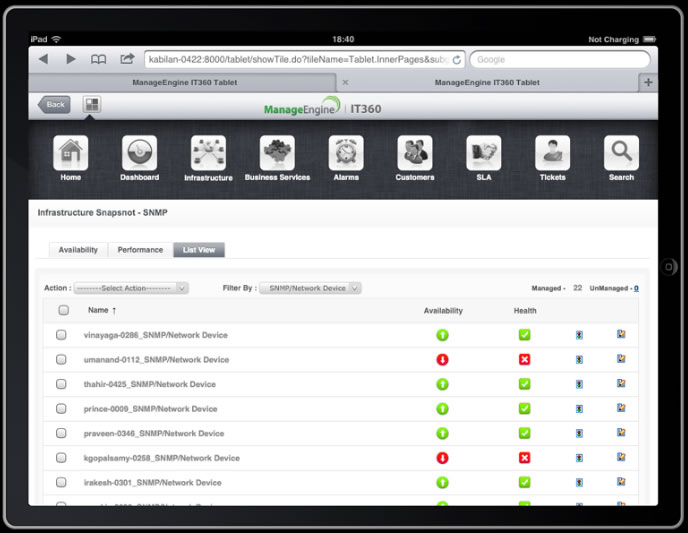
Task: Close the second ManageEngine IT360 tab
Action: (345, 82)
